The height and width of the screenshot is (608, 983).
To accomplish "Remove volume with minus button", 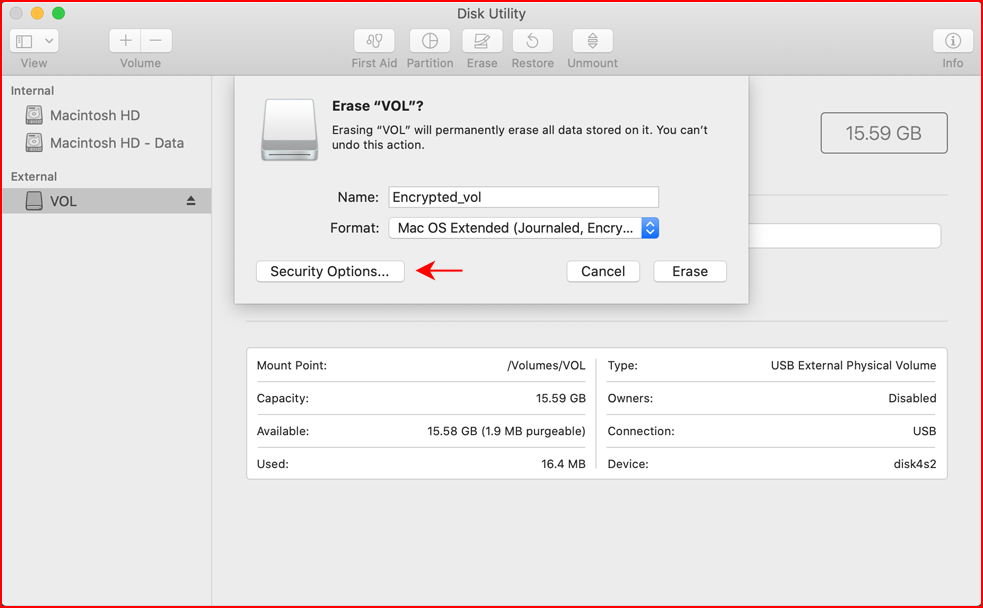I will (x=156, y=41).
